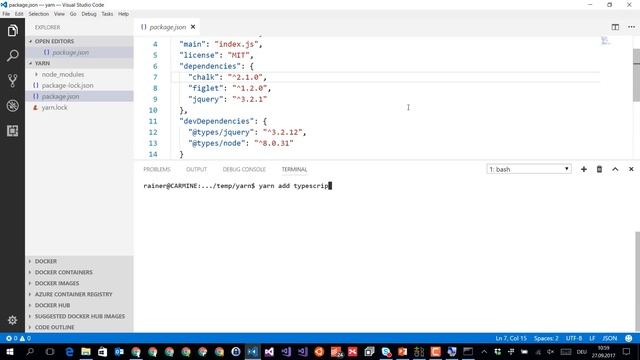Open the Search view in activity bar
This screenshot has height=360, width=640.
pos(12,56)
